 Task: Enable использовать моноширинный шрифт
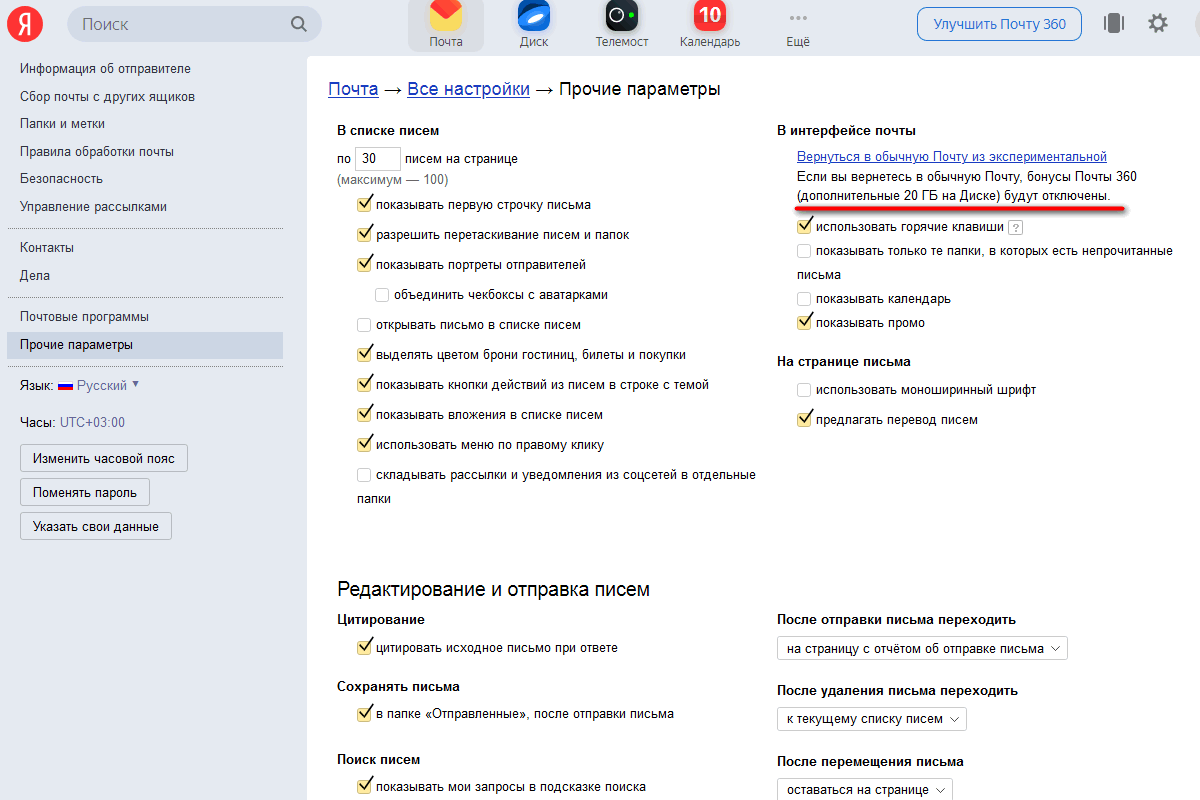(804, 390)
